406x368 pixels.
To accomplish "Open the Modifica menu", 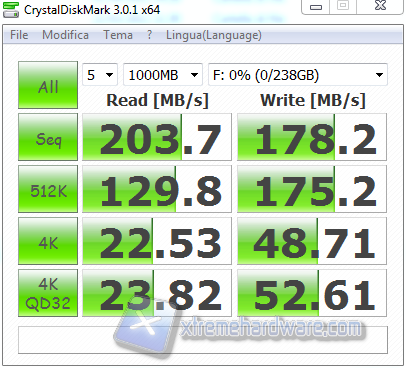I will pos(65,35).
